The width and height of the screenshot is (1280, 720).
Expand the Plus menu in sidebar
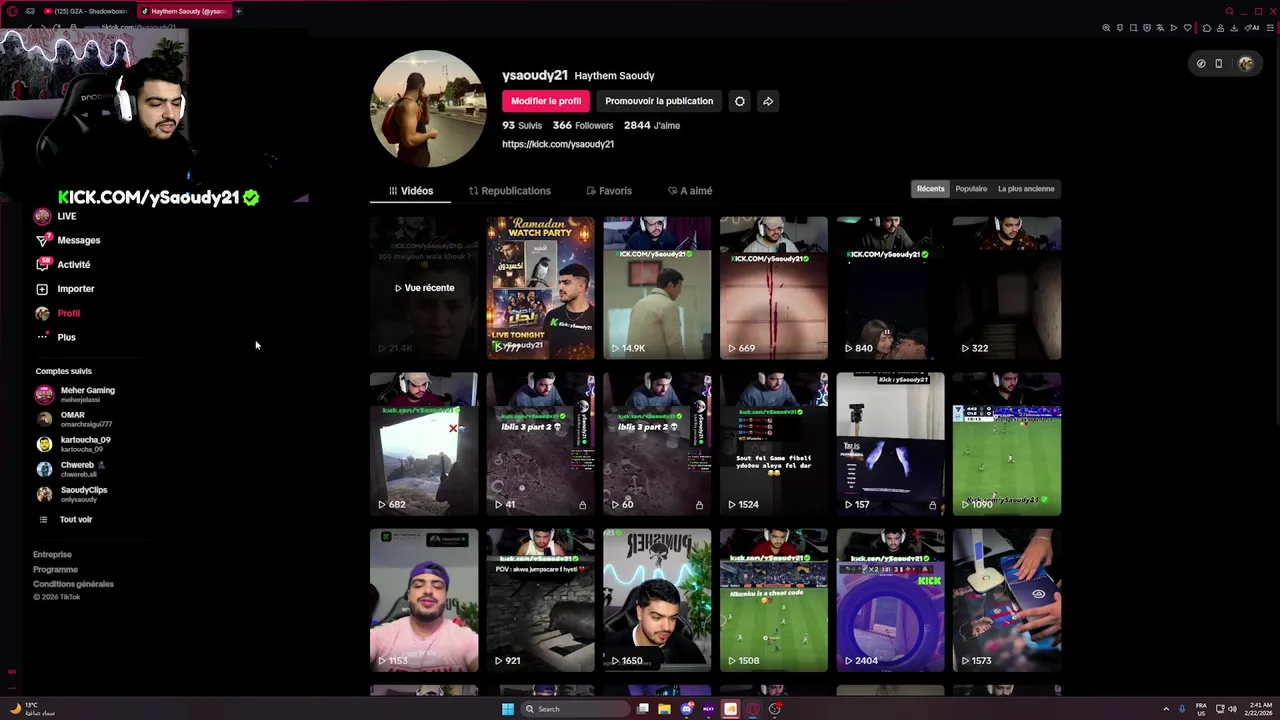[55, 337]
